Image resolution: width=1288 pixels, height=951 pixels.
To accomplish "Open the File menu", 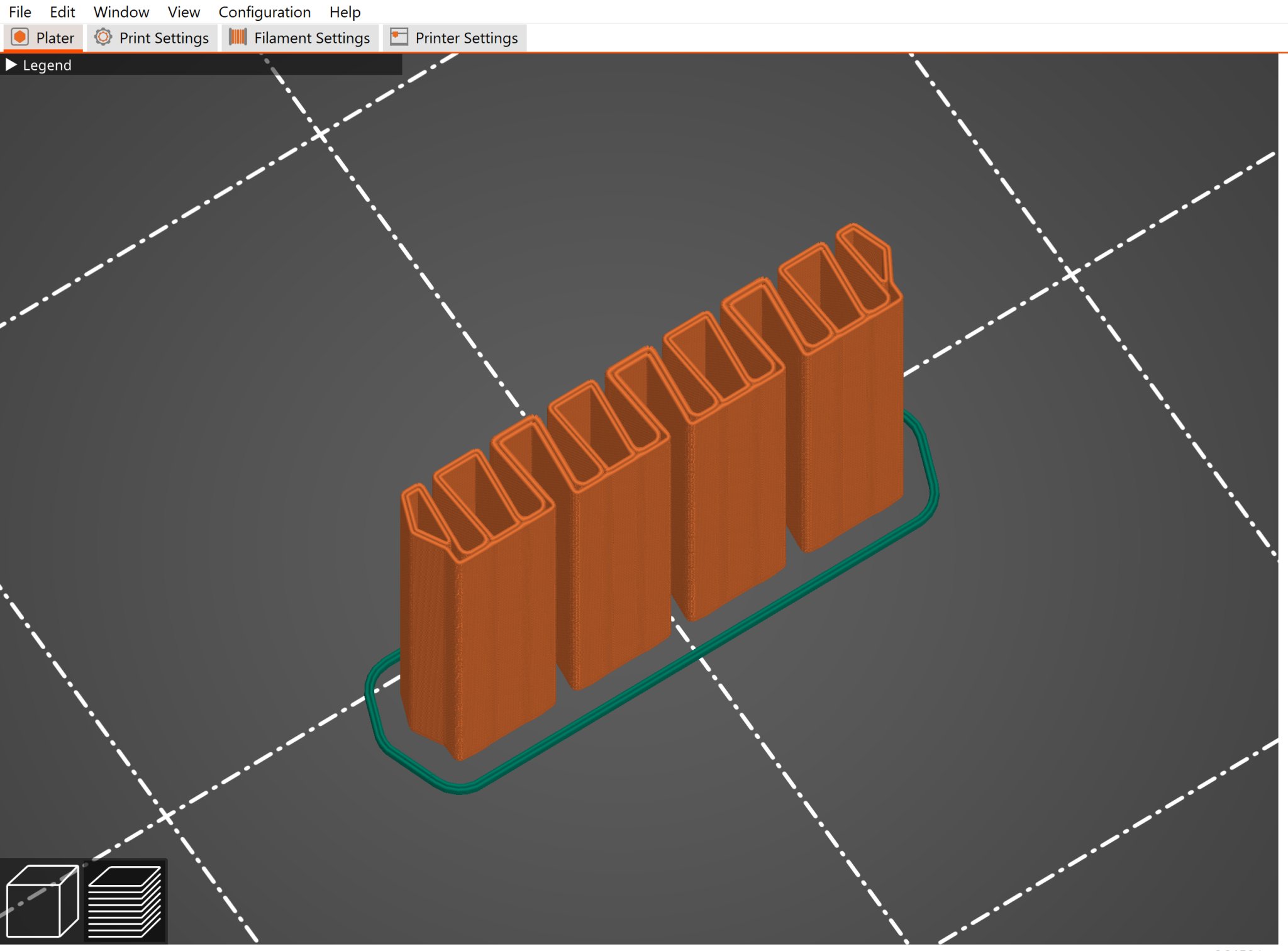I will click(20, 12).
